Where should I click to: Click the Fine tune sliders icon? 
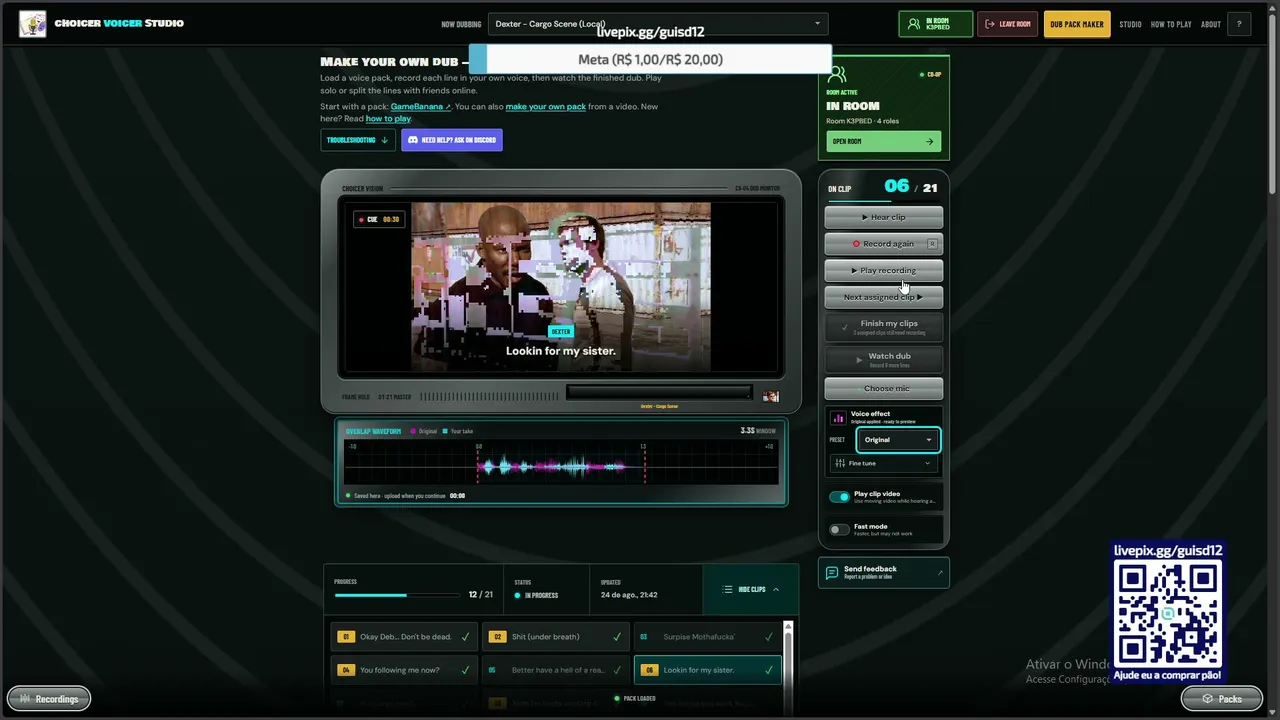[x=839, y=463]
